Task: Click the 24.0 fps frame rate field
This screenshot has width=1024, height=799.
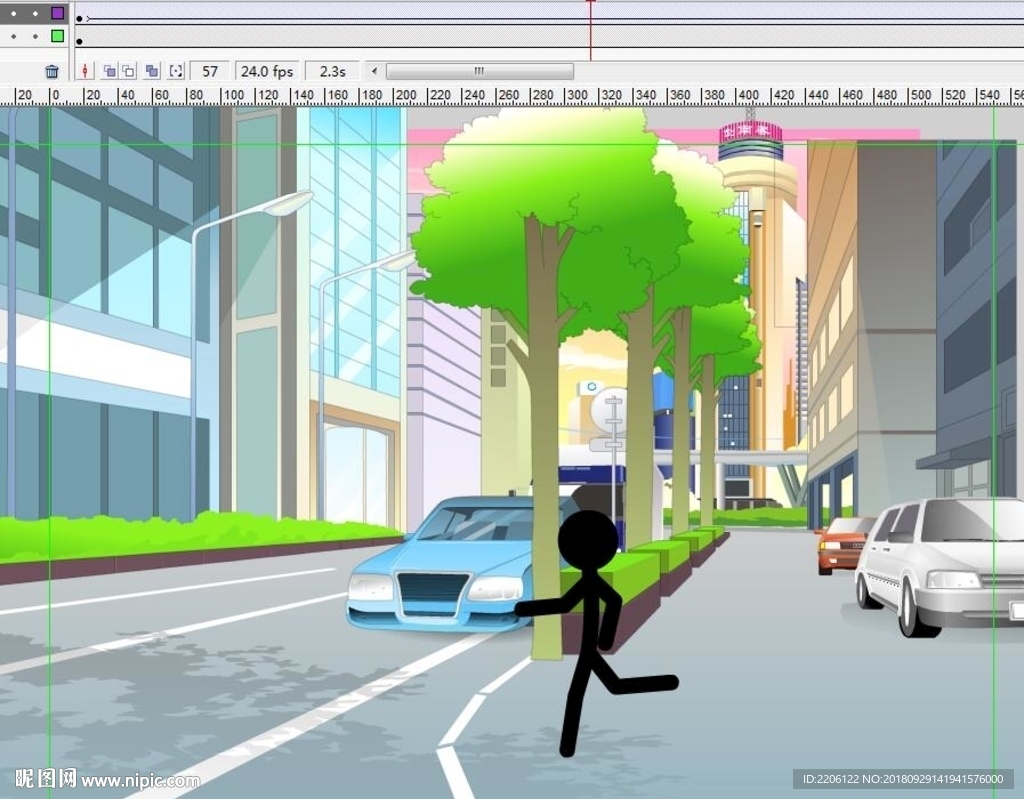Action: [267, 71]
